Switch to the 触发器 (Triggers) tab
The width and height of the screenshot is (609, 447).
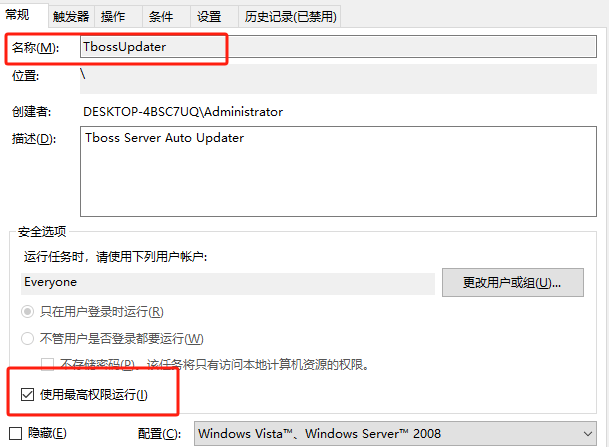[x=71, y=17]
